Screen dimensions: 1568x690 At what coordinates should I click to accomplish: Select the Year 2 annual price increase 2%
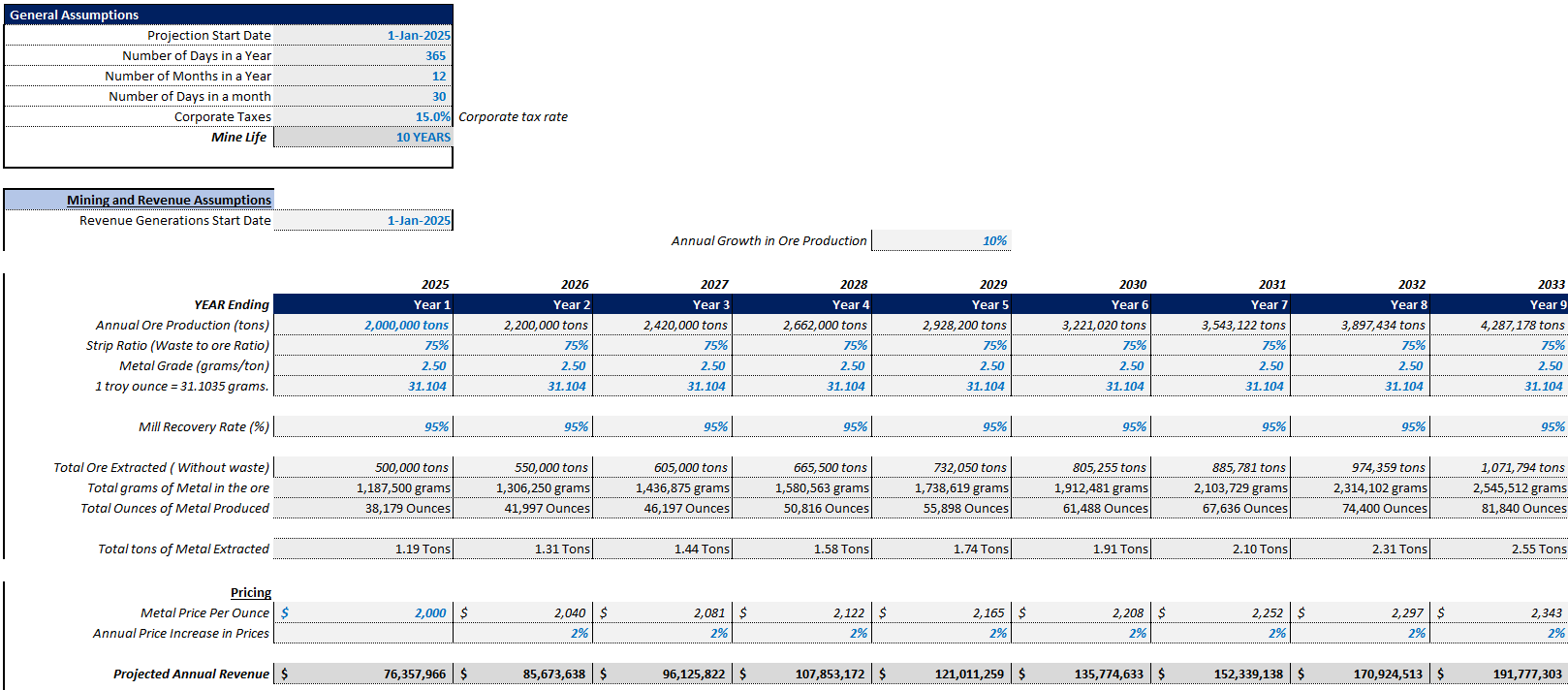pos(522,633)
